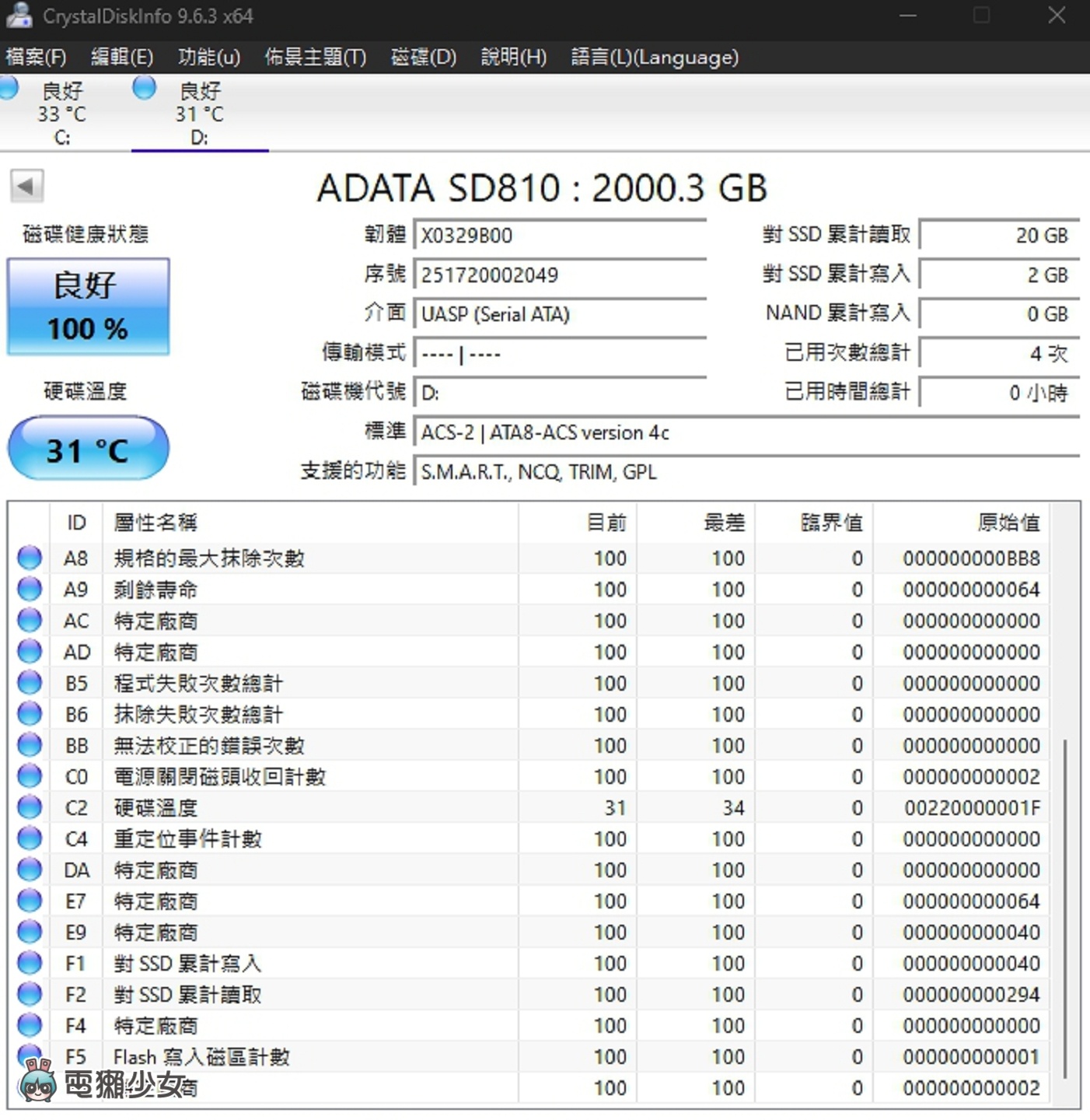Click the status dot icon for row B5
This screenshot has width=1090, height=1120.
tap(30, 682)
